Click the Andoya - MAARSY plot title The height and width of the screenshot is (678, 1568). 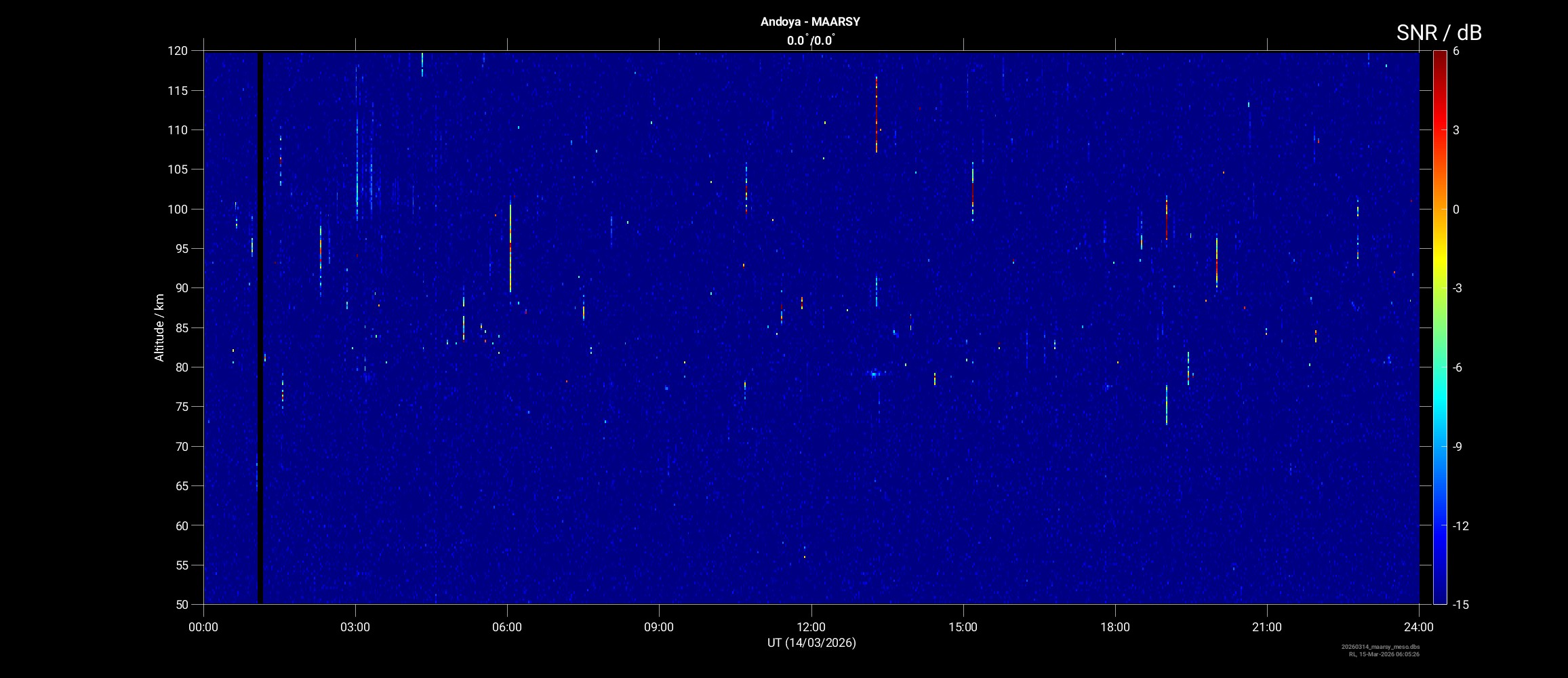(x=810, y=22)
